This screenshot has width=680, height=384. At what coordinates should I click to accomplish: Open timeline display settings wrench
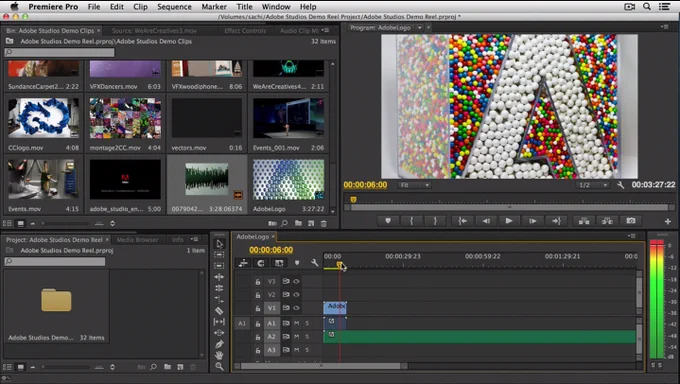pyautogui.click(x=314, y=263)
